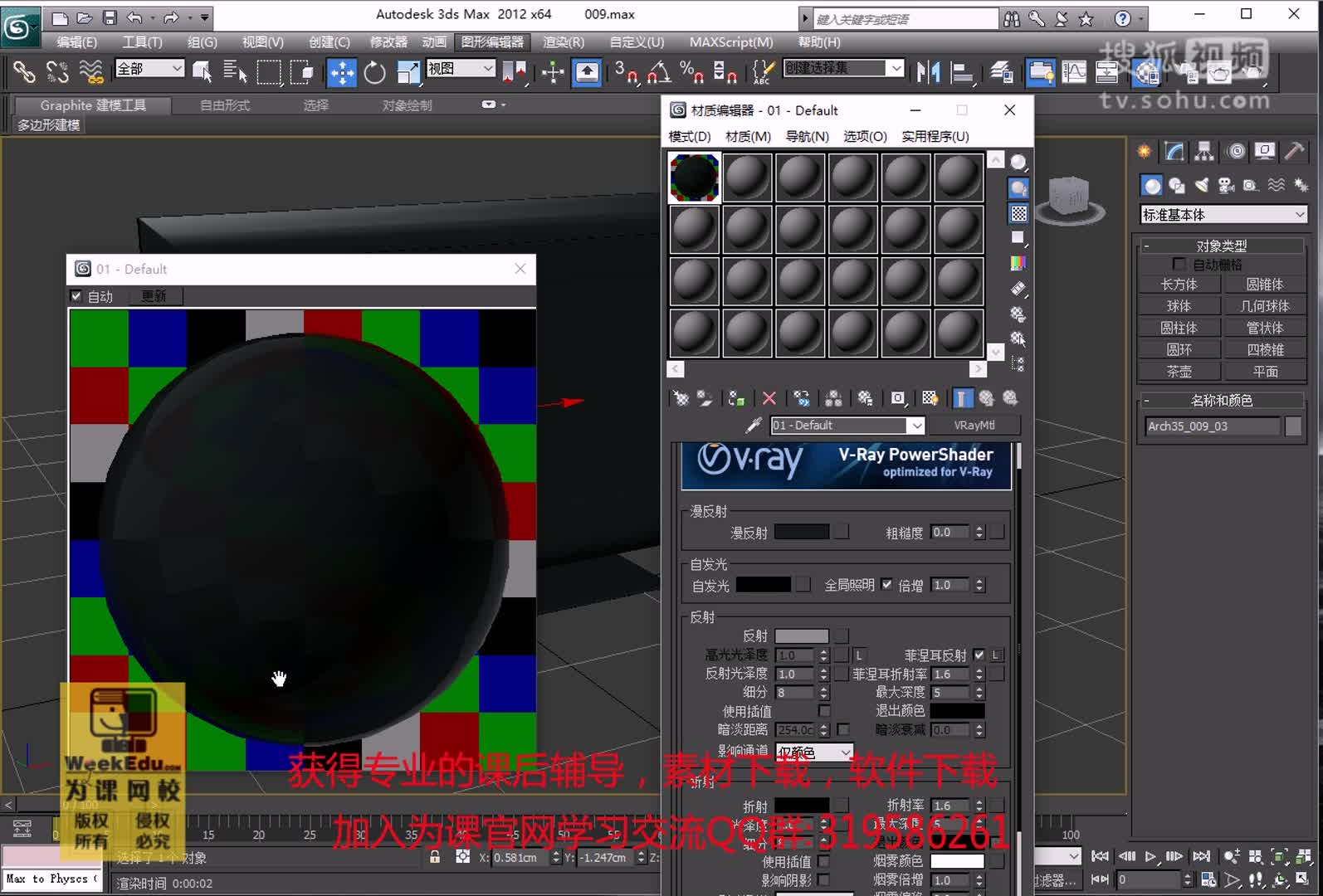Toggle the 自动 checkbox in preview window
This screenshot has width=1323, height=896.
click(76, 296)
